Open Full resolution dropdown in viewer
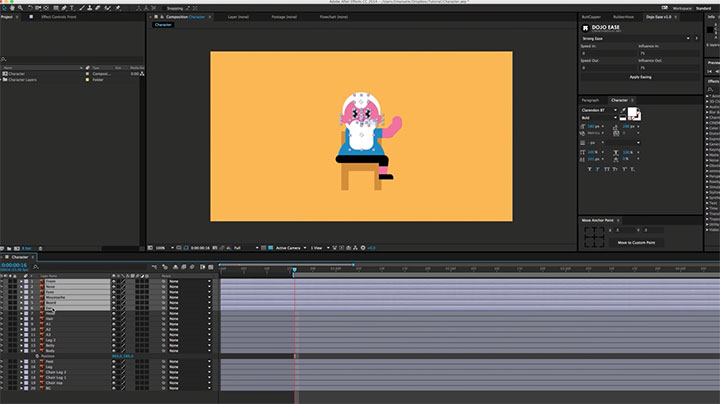 point(246,248)
